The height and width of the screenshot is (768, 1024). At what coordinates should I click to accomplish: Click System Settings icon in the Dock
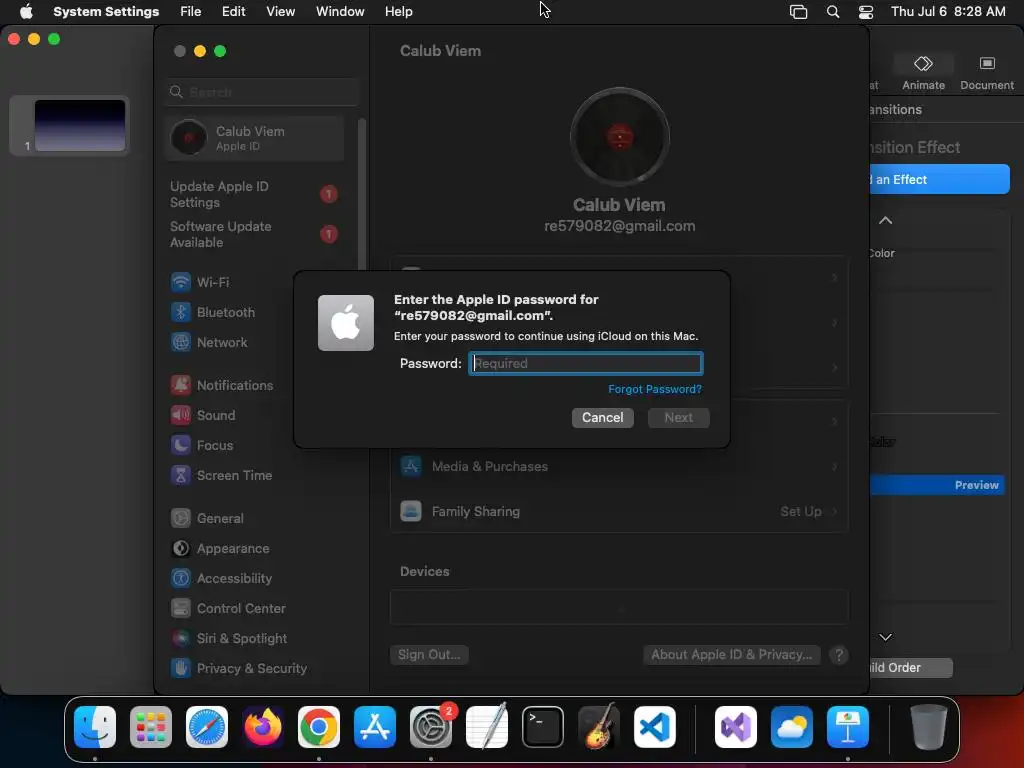click(431, 727)
